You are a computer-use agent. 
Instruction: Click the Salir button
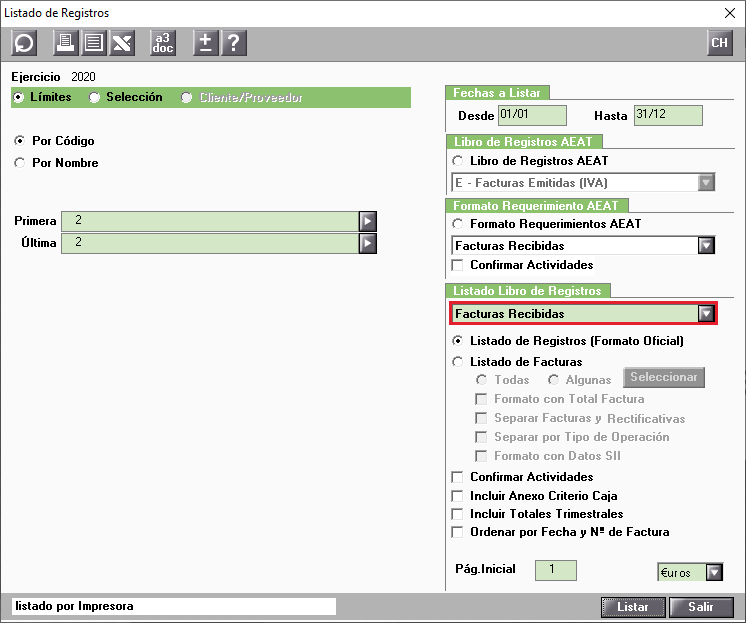tap(701, 607)
